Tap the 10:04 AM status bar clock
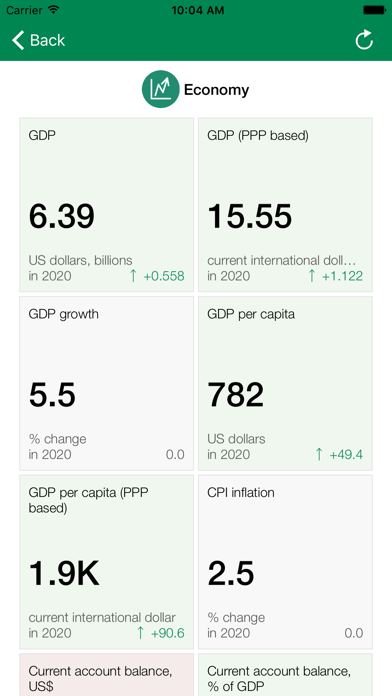This screenshot has width=392, height=696. [196, 10]
